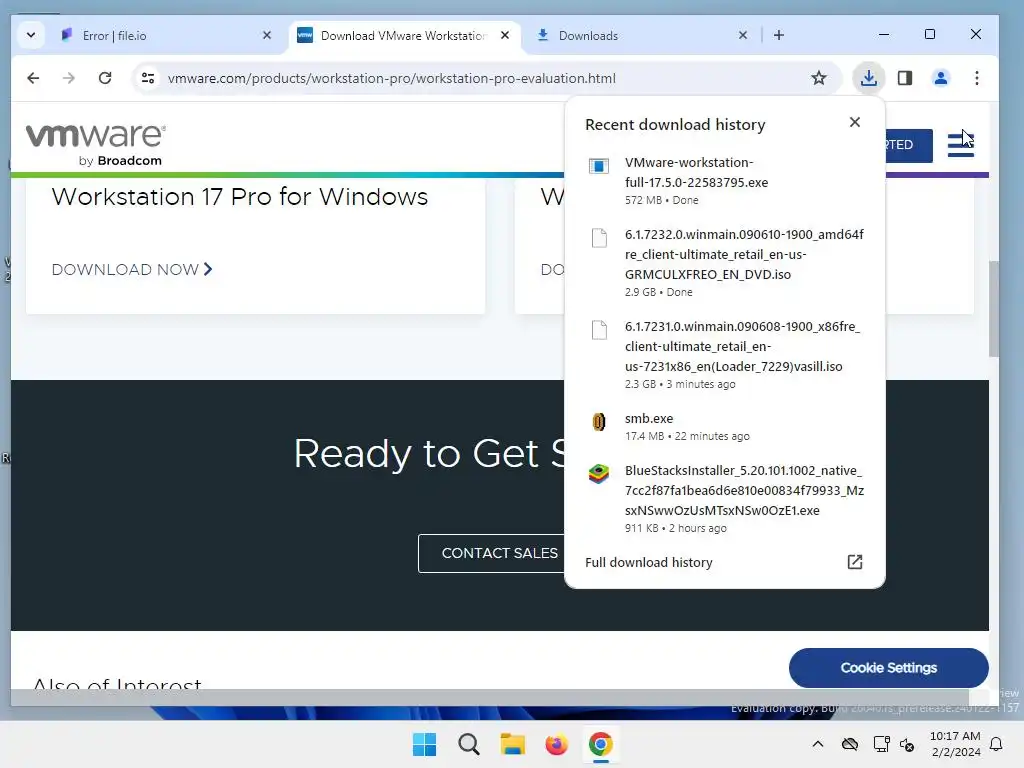Close the Error | file.io tab

(266, 35)
